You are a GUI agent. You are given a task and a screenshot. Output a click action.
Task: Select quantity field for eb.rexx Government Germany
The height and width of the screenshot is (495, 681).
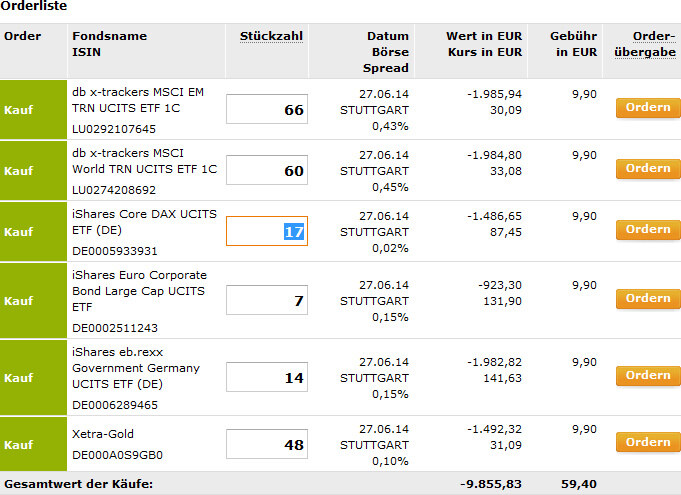click(x=266, y=377)
